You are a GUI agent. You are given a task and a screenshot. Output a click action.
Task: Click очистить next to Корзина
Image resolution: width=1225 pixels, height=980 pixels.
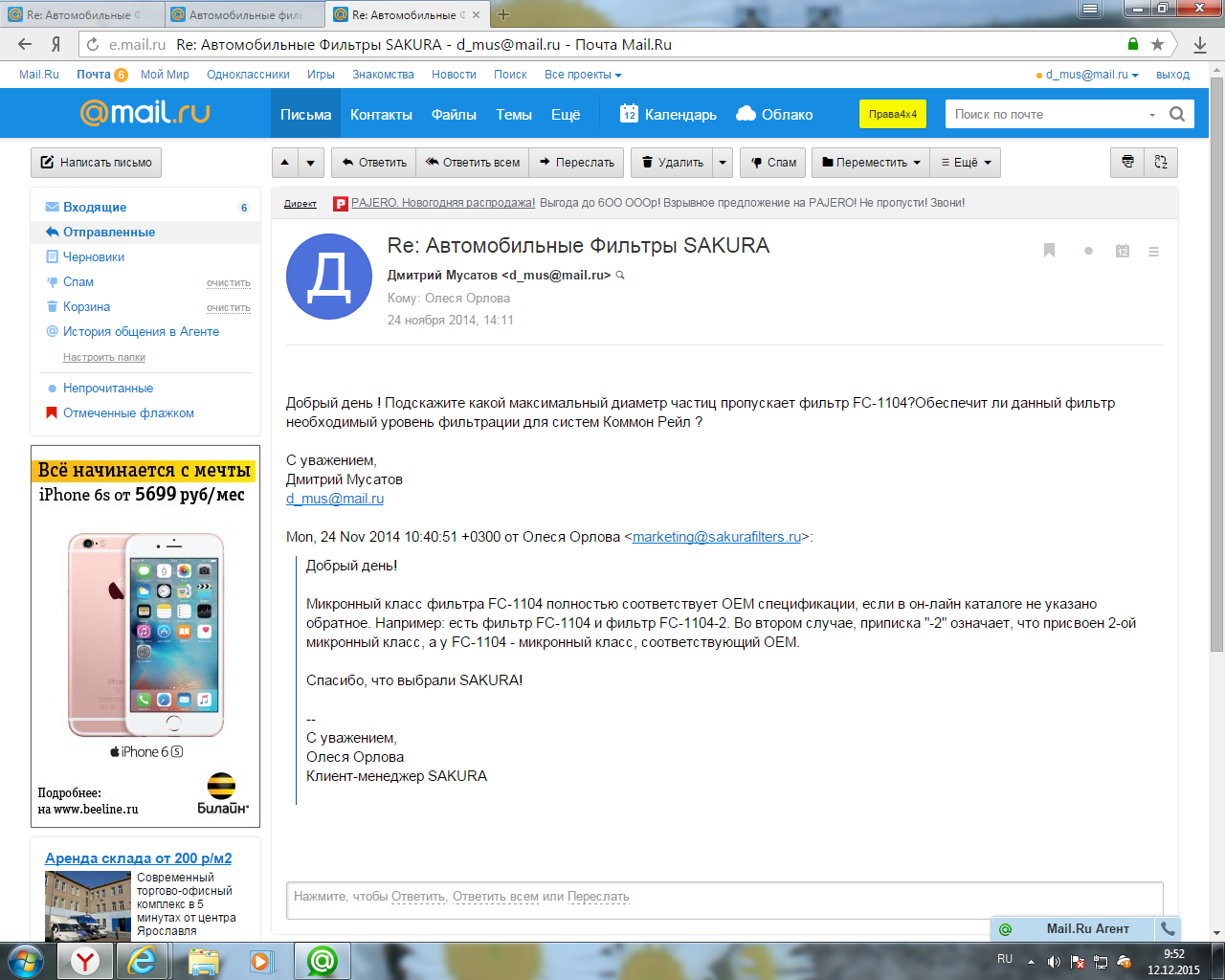click(229, 308)
